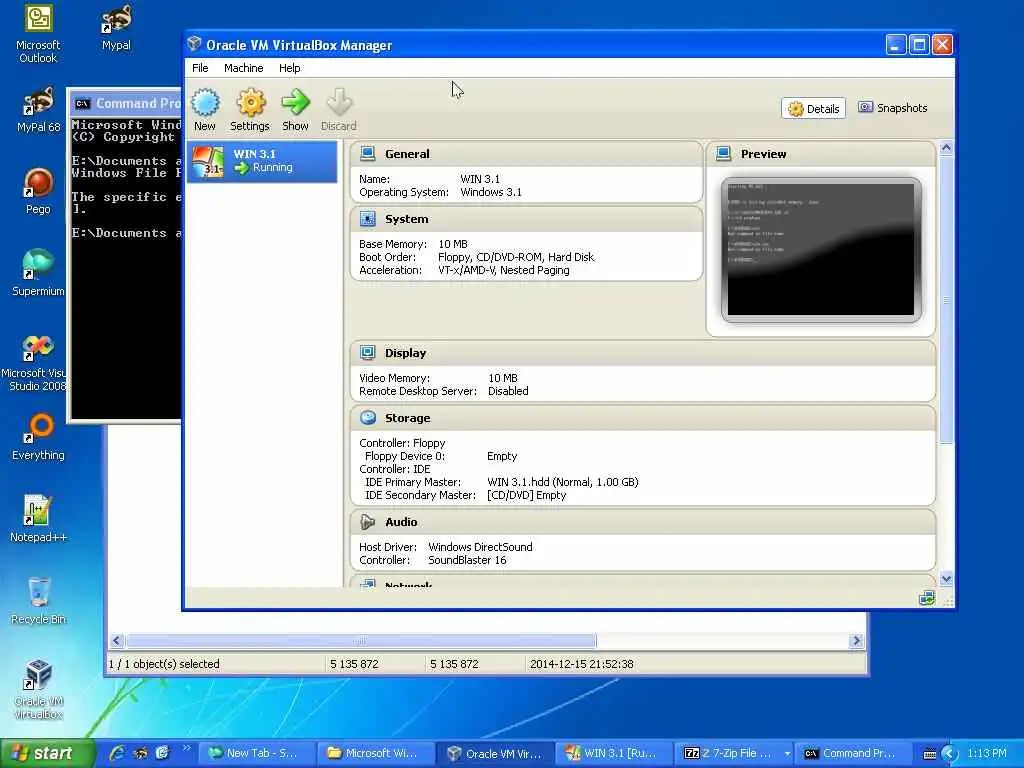Expand hidden system tray icons arrow
The image size is (1024, 768).
point(949,753)
